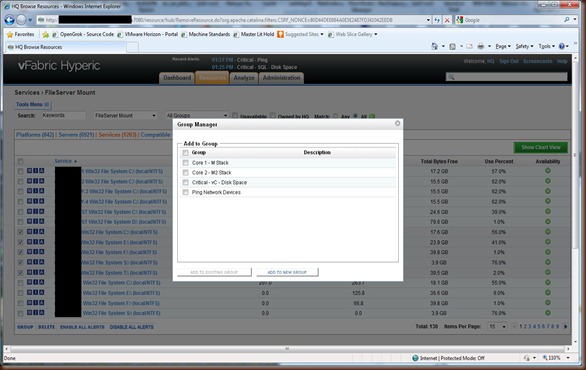Viewport: 586px width, 370px height.
Task: Click availability icon in 36.6 GB row
Action: tap(548, 292)
